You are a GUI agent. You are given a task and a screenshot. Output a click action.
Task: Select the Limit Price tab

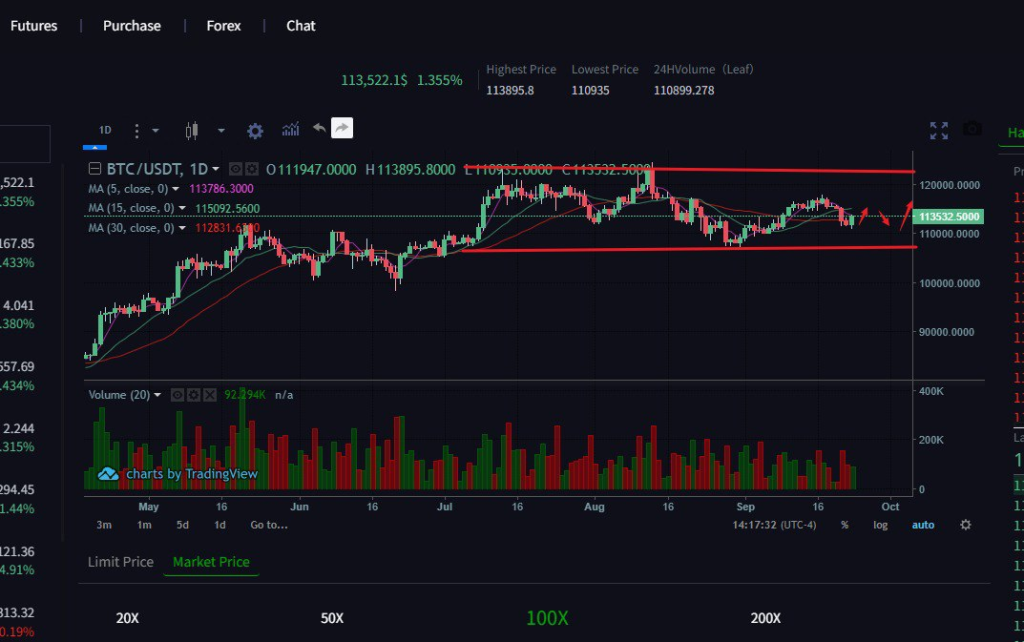pos(120,562)
